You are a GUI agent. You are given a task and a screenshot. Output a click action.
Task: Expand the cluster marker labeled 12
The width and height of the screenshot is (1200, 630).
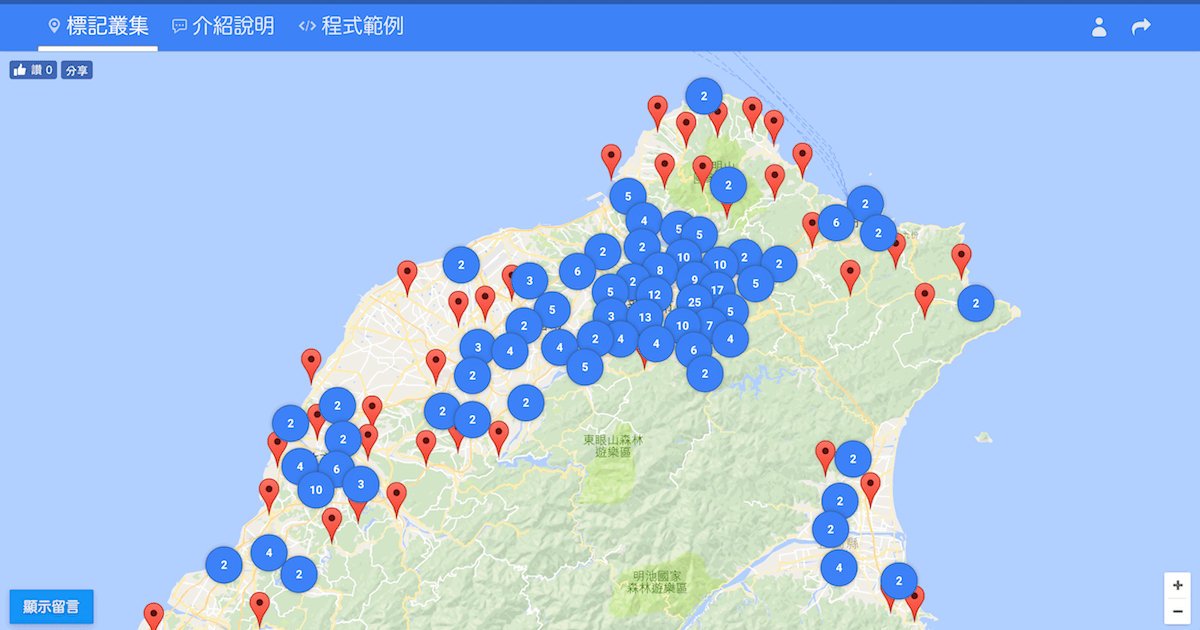654,295
